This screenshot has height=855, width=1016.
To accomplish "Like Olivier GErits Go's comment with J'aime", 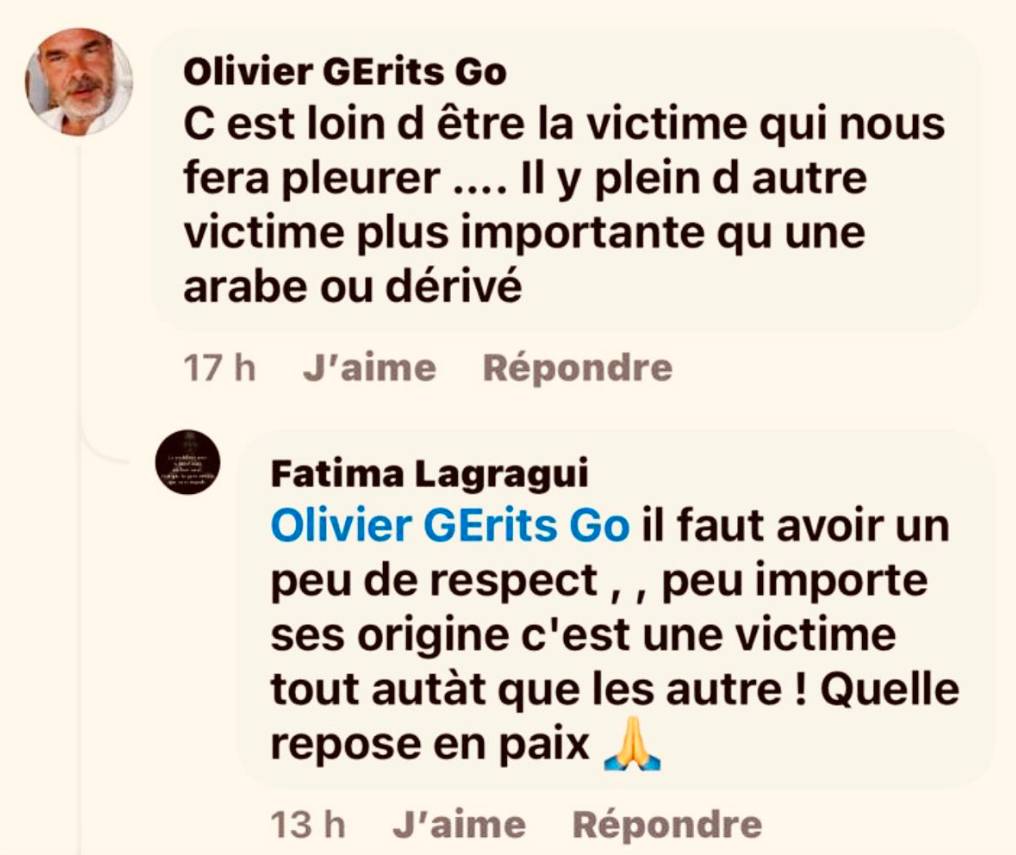I will coord(369,368).
